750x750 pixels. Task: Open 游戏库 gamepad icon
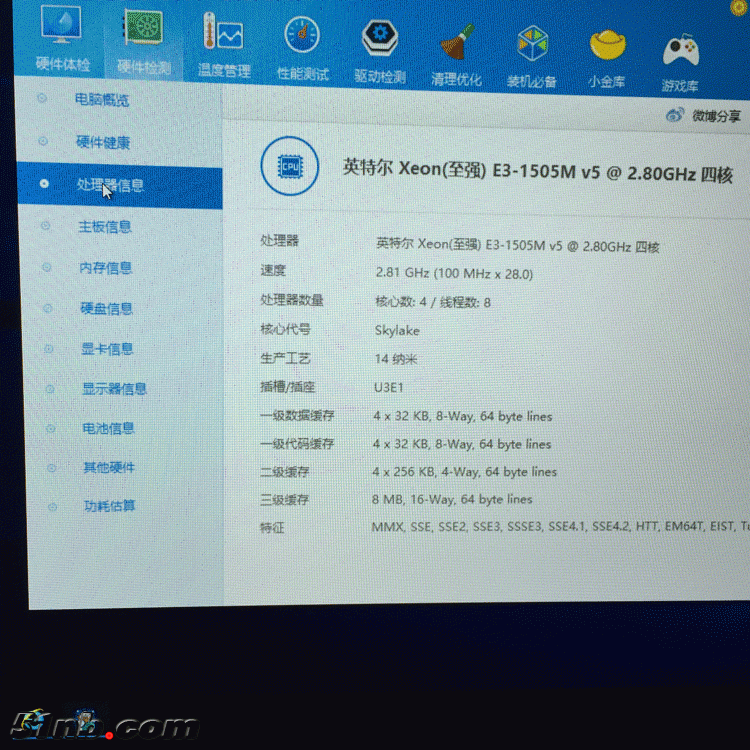point(681,50)
